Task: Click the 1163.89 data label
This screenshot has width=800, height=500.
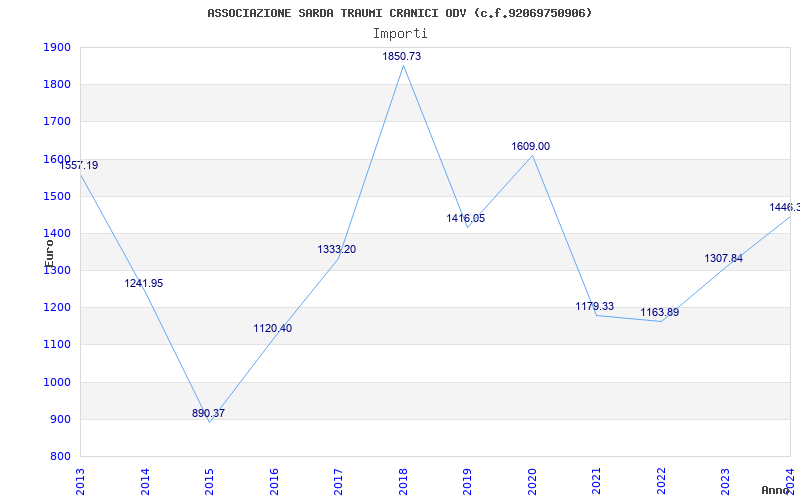Action: click(660, 312)
